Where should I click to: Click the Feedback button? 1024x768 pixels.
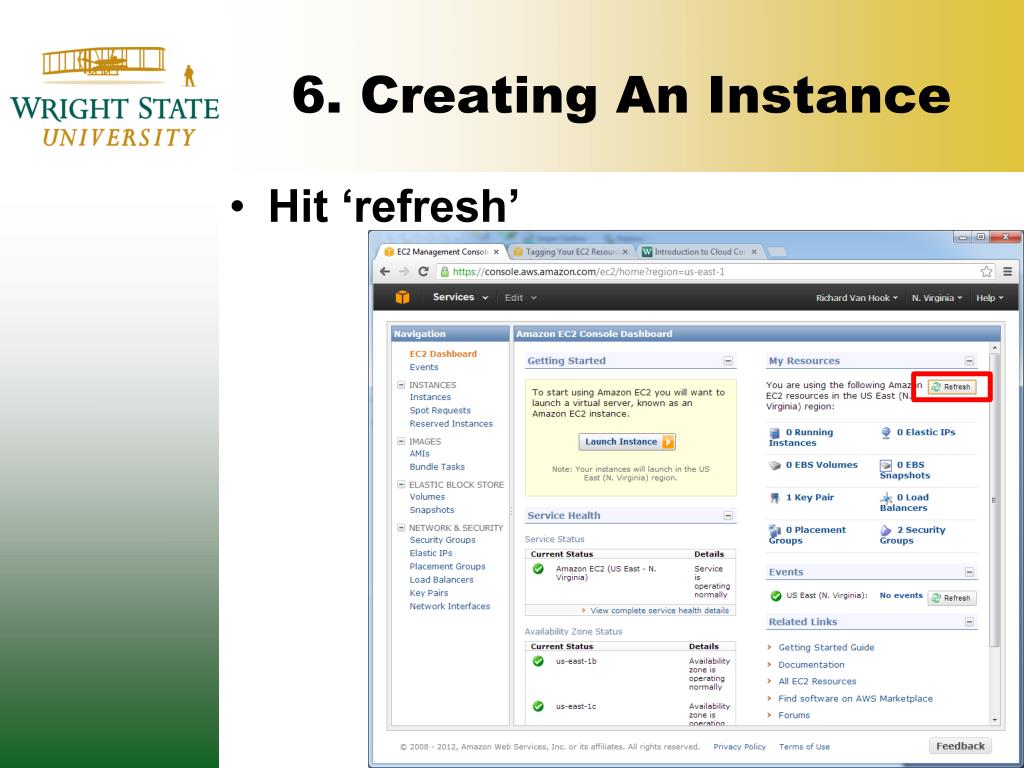(x=960, y=746)
